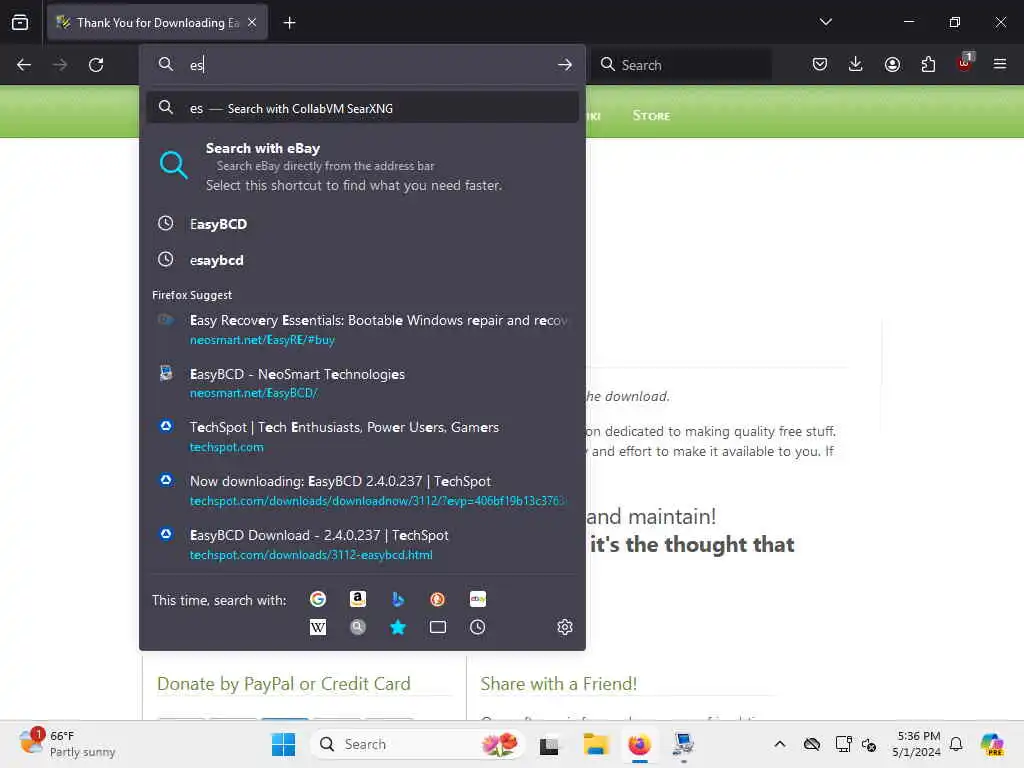Open the list all tabs dropdown
The image size is (1024, 768).
coord(825,22)
